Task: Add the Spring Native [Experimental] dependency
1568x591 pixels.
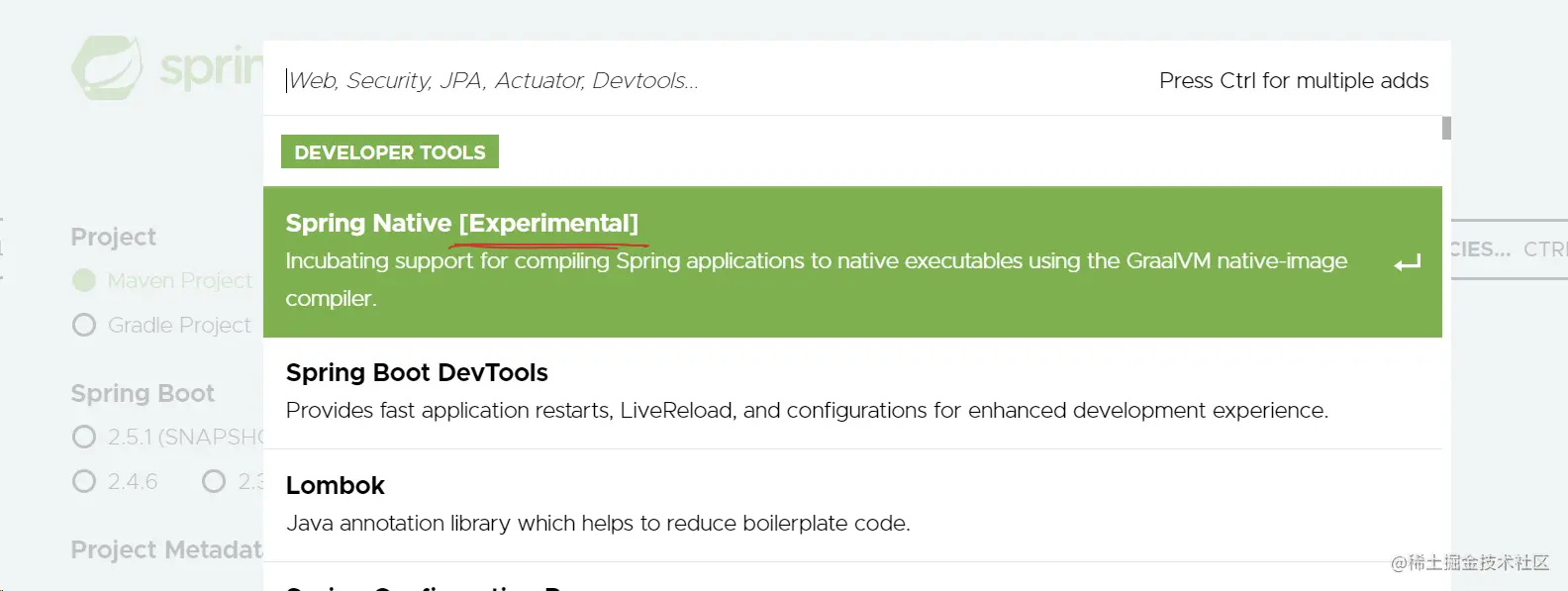Action: [852, 262]
